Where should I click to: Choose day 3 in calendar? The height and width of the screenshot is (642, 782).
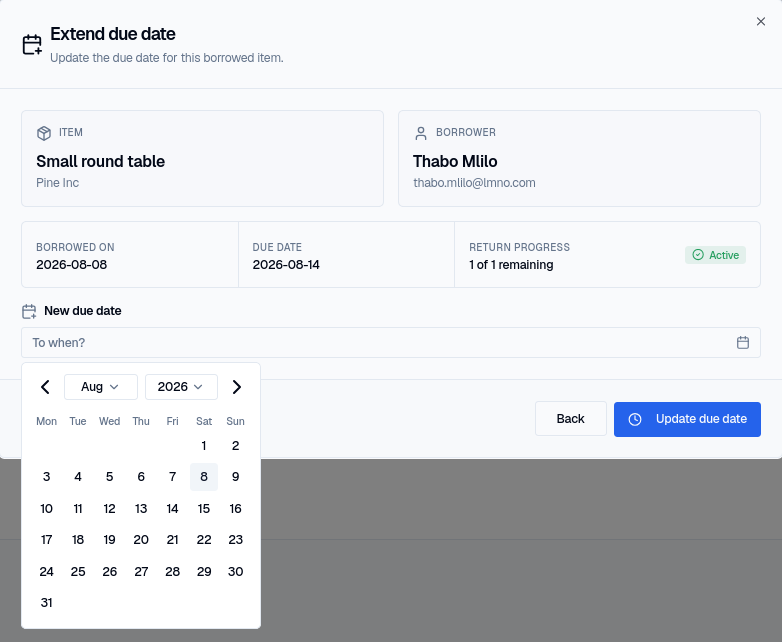pyautogui.click(x=46, y=477)
